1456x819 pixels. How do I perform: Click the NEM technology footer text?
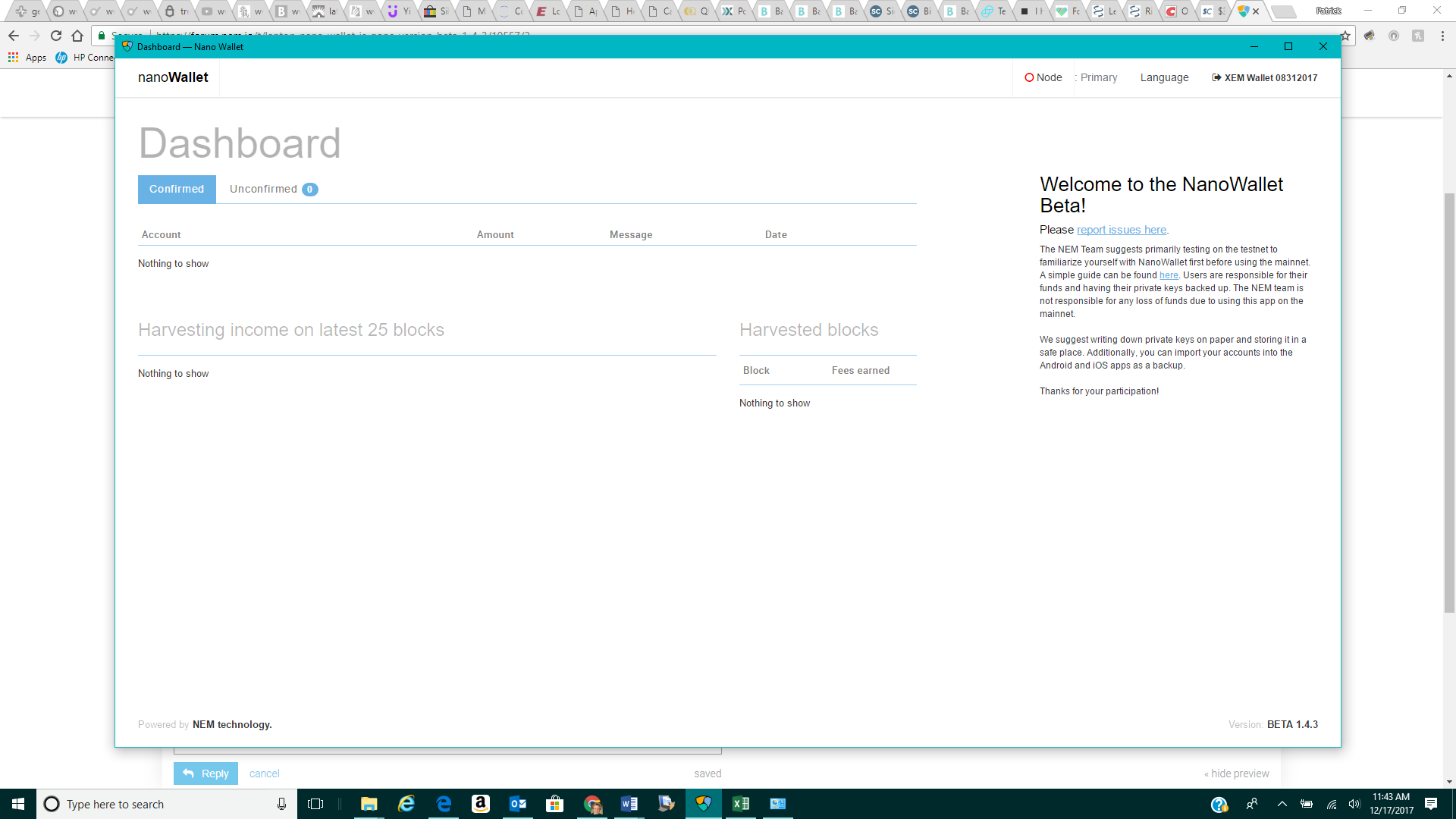pos(232,724)
